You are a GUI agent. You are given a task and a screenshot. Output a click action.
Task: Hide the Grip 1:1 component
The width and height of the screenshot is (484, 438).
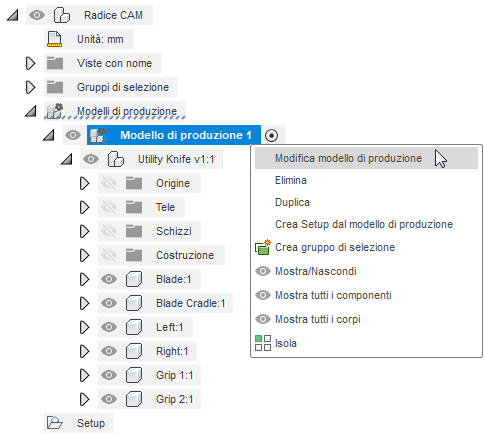(x=109, y=375)
